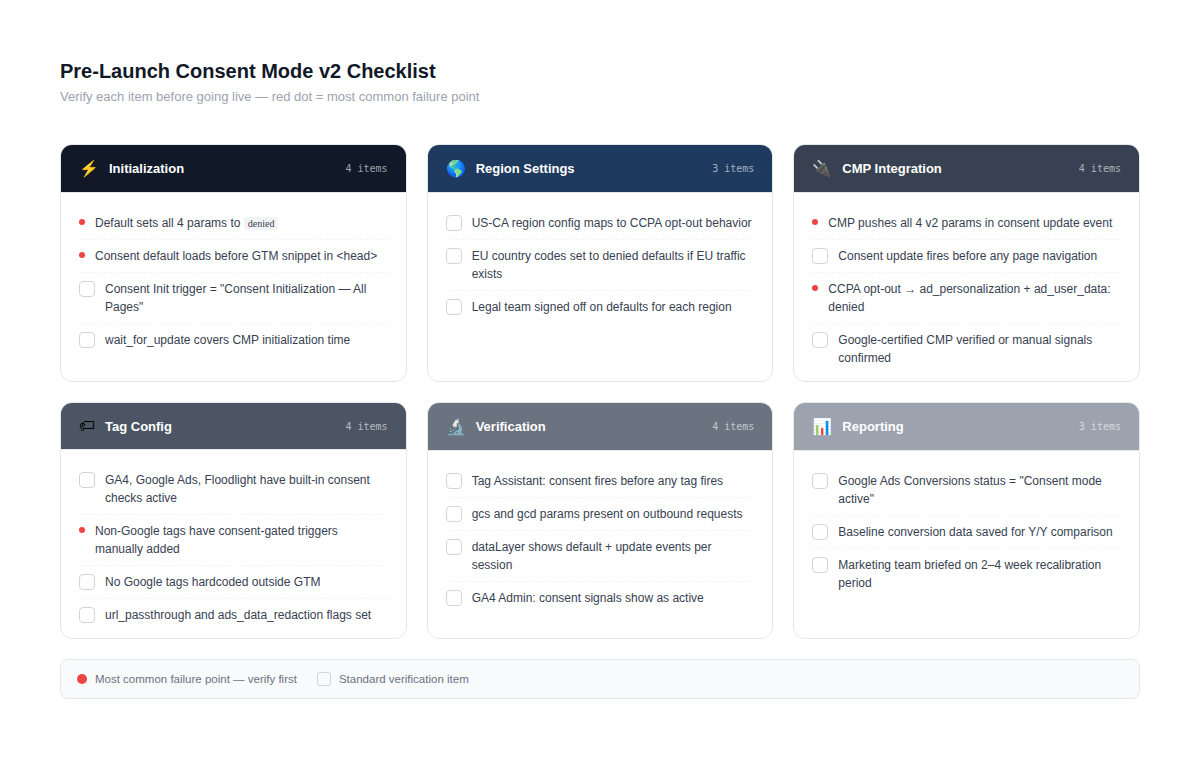Click the lightning bolt Initialization icon
The height and width of the screenshot is (759, 1200).
[89, 169]
